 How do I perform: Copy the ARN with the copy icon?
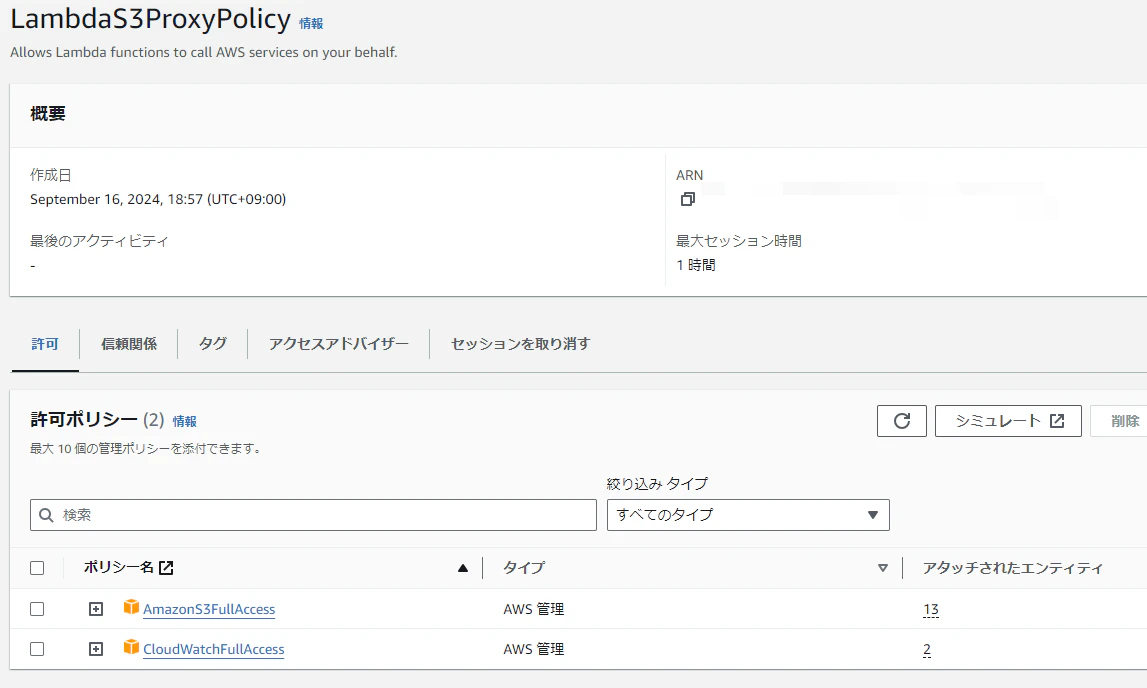tap(688, 199)
